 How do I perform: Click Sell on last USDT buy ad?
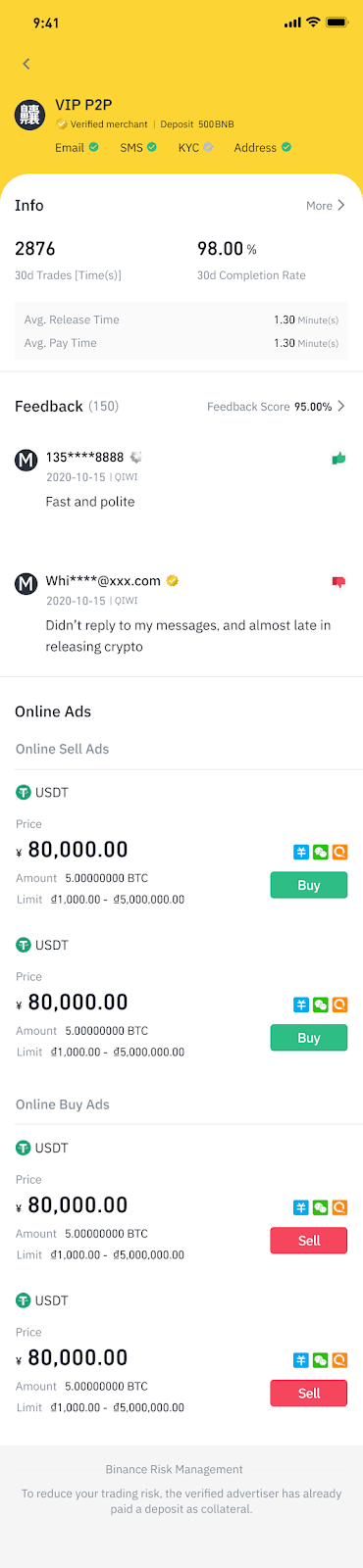309,1394
